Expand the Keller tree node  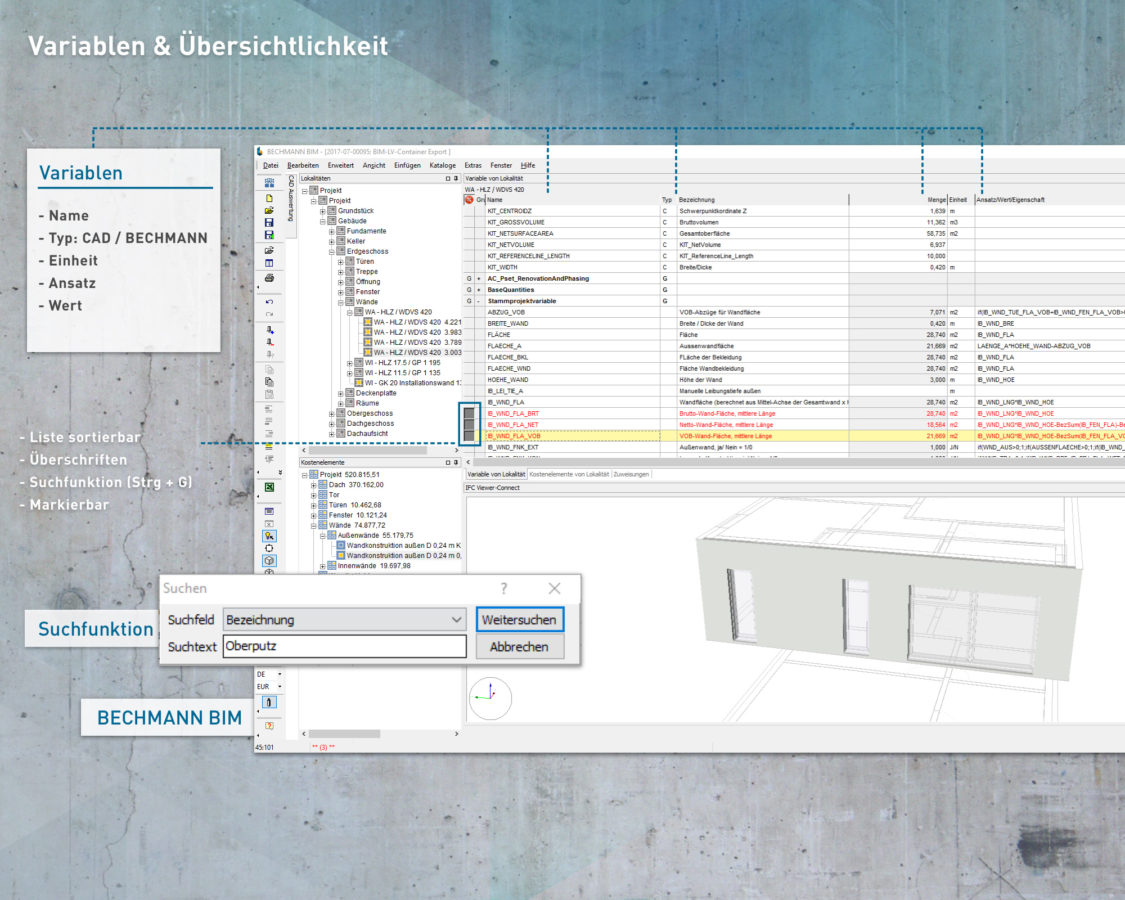point(331,241)
